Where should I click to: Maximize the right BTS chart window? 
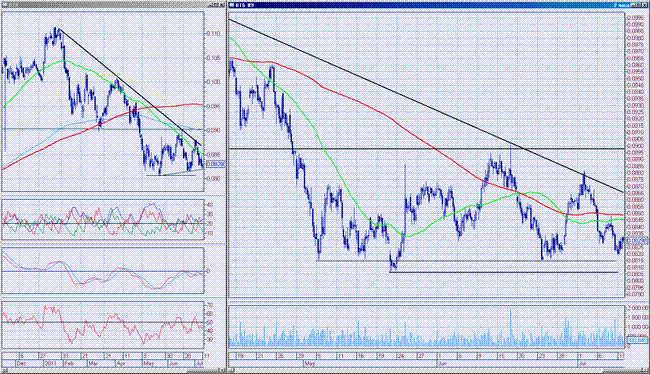tap(639, 5)
